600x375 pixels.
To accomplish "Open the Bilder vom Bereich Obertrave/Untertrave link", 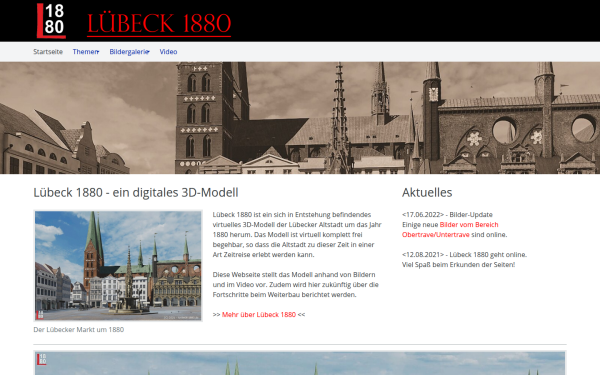I will click(450, 230).
